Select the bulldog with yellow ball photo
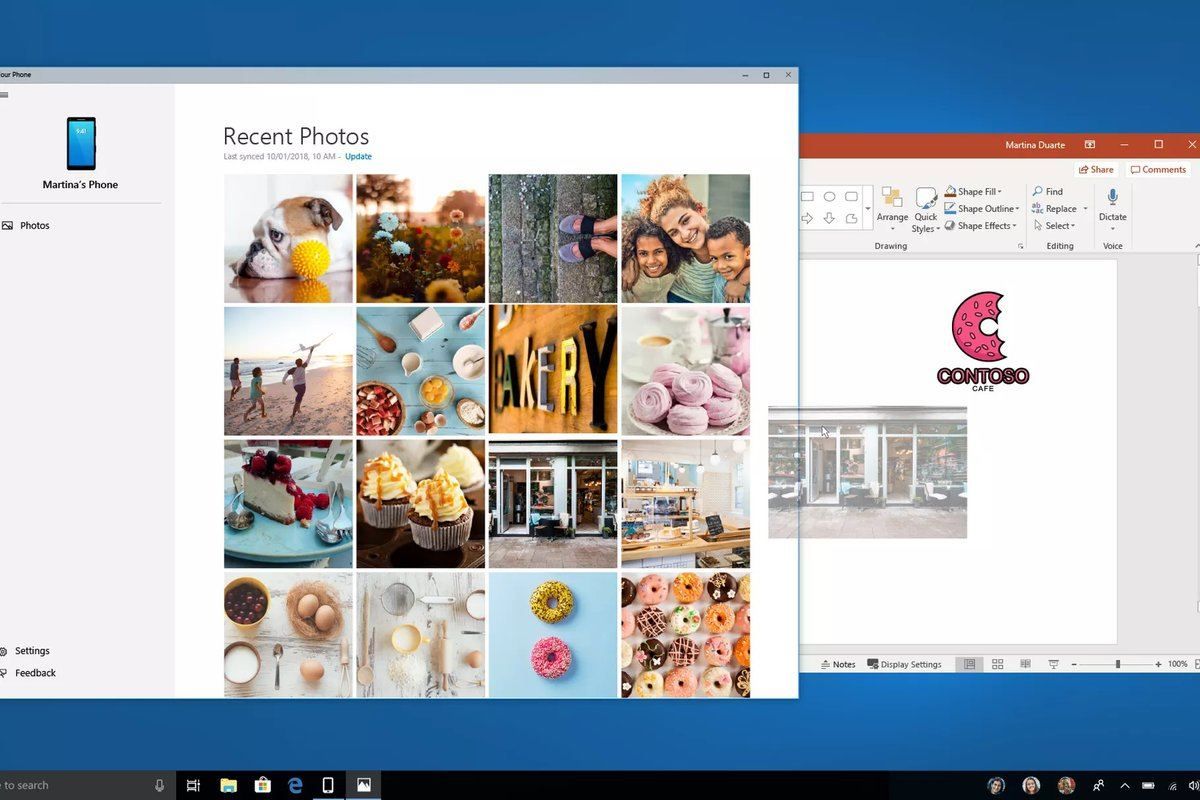The height and width of the screenshot is (800, 1200). [288, 238]
